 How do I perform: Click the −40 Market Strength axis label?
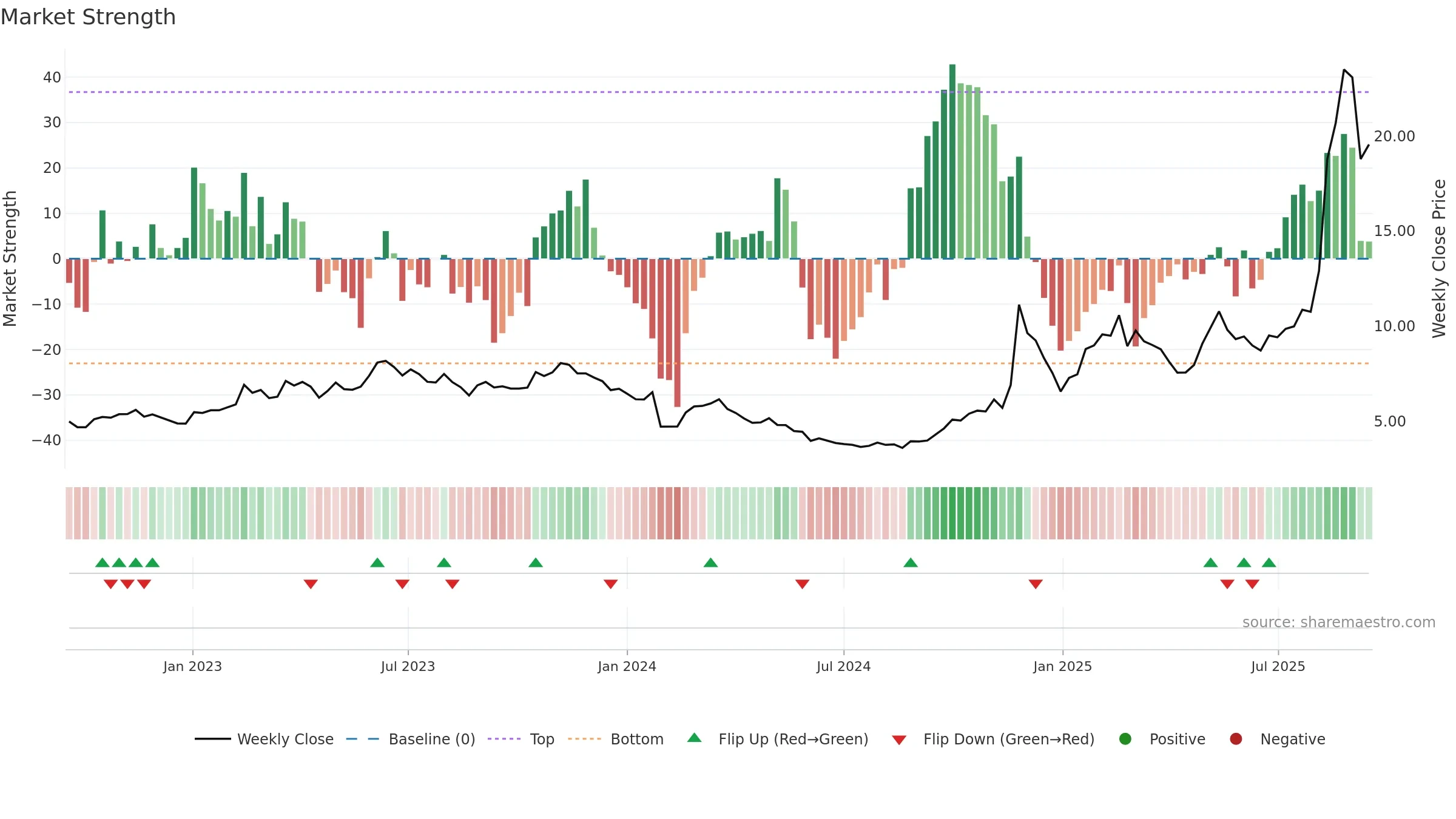(x=47, y=440)
